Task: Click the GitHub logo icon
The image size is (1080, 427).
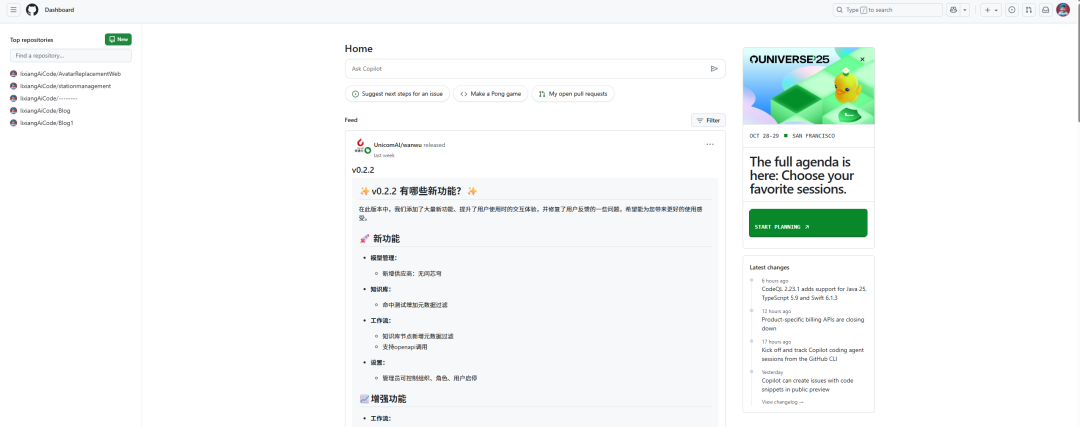Action: 32,10
